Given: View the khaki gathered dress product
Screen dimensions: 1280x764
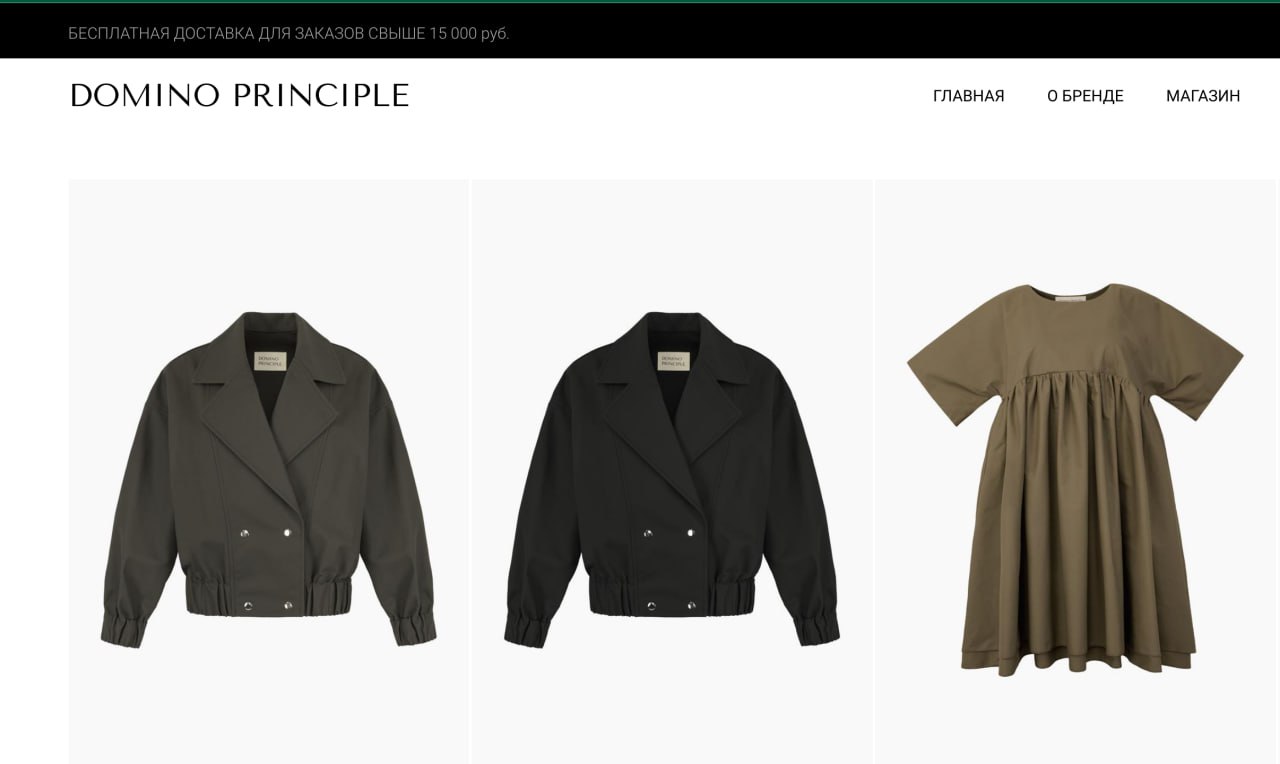Looking at the screenshot, I should [x=1076, y=472].
